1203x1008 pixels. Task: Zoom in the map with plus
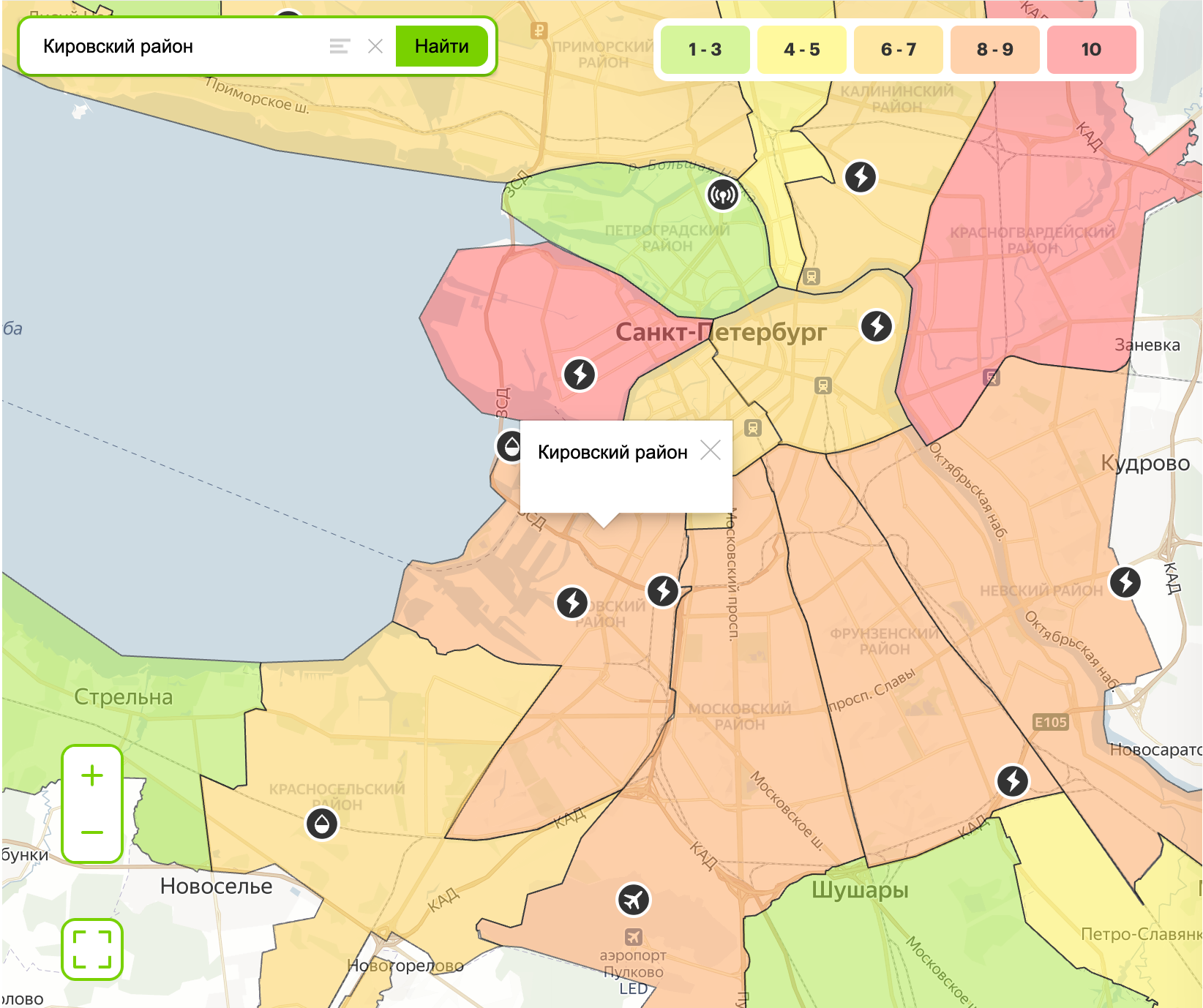[92, 775]
